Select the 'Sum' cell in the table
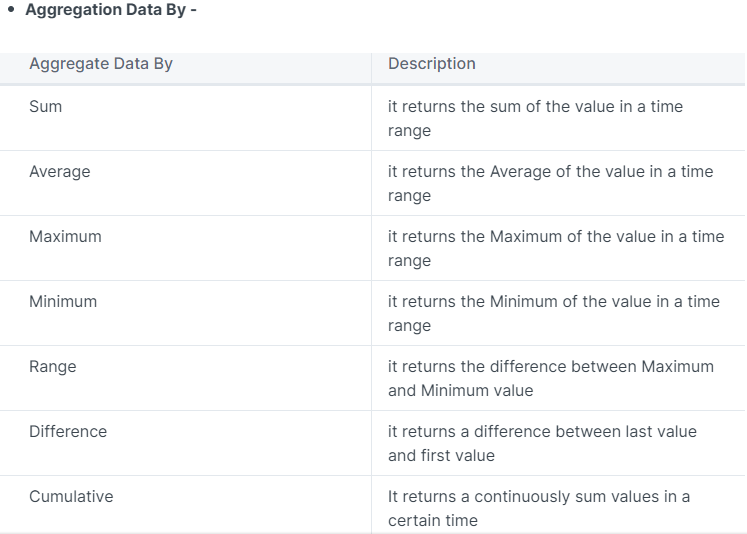 [46, 107]
